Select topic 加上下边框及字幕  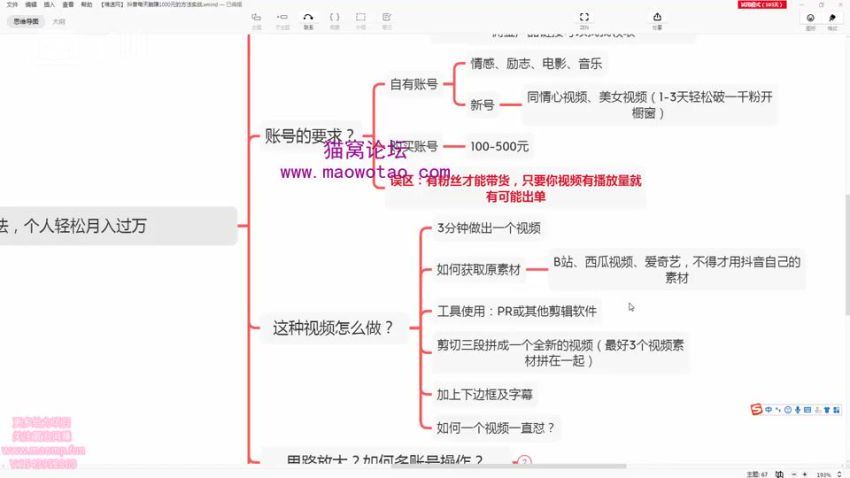click(x=484, y=394)
